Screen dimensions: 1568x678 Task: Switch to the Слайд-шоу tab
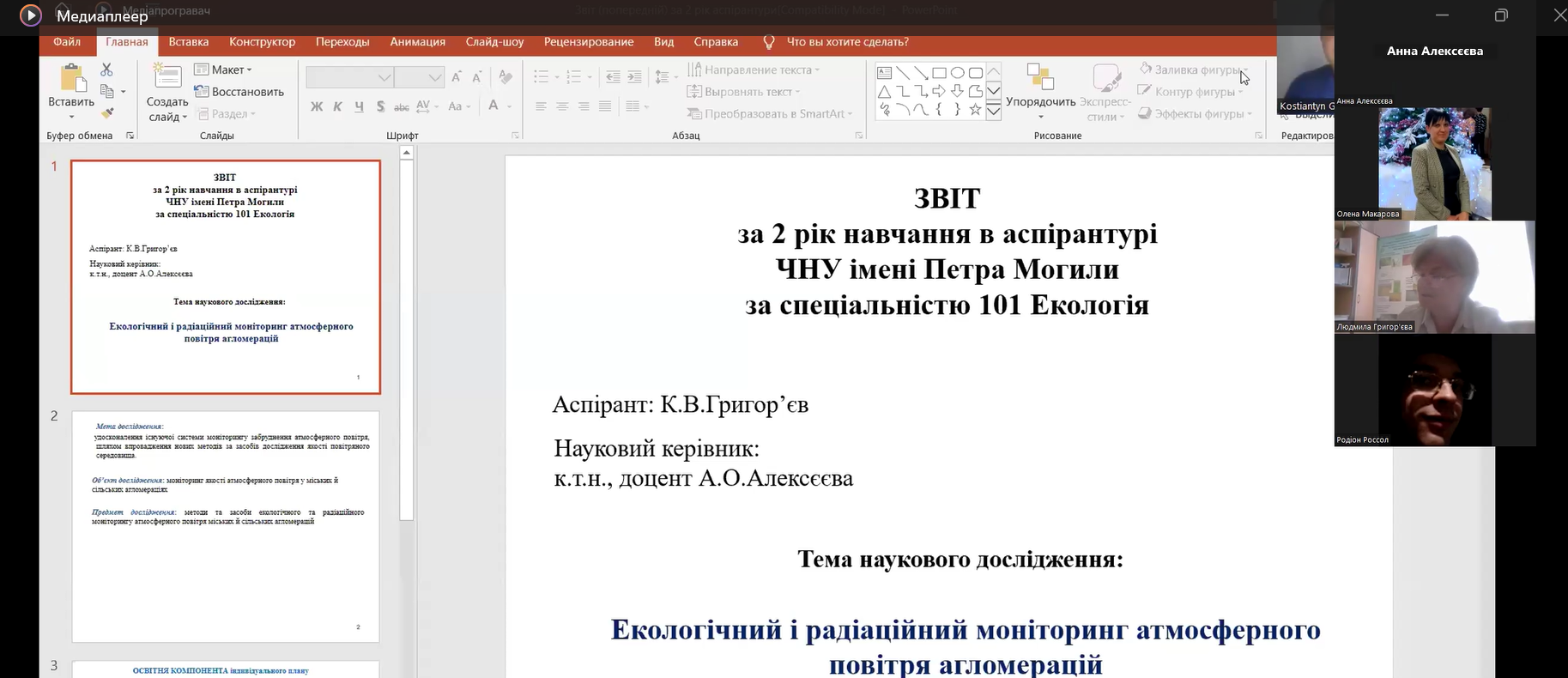click(x=494, y=42)
